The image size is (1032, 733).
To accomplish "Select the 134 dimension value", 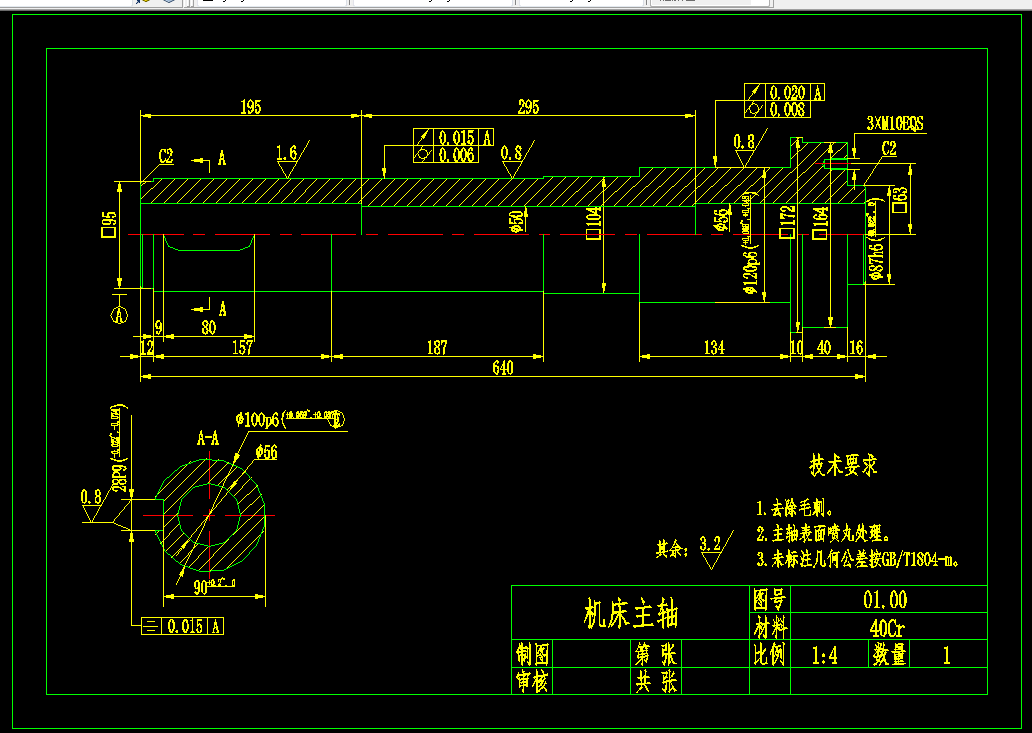I will click(x=713, y=347).
